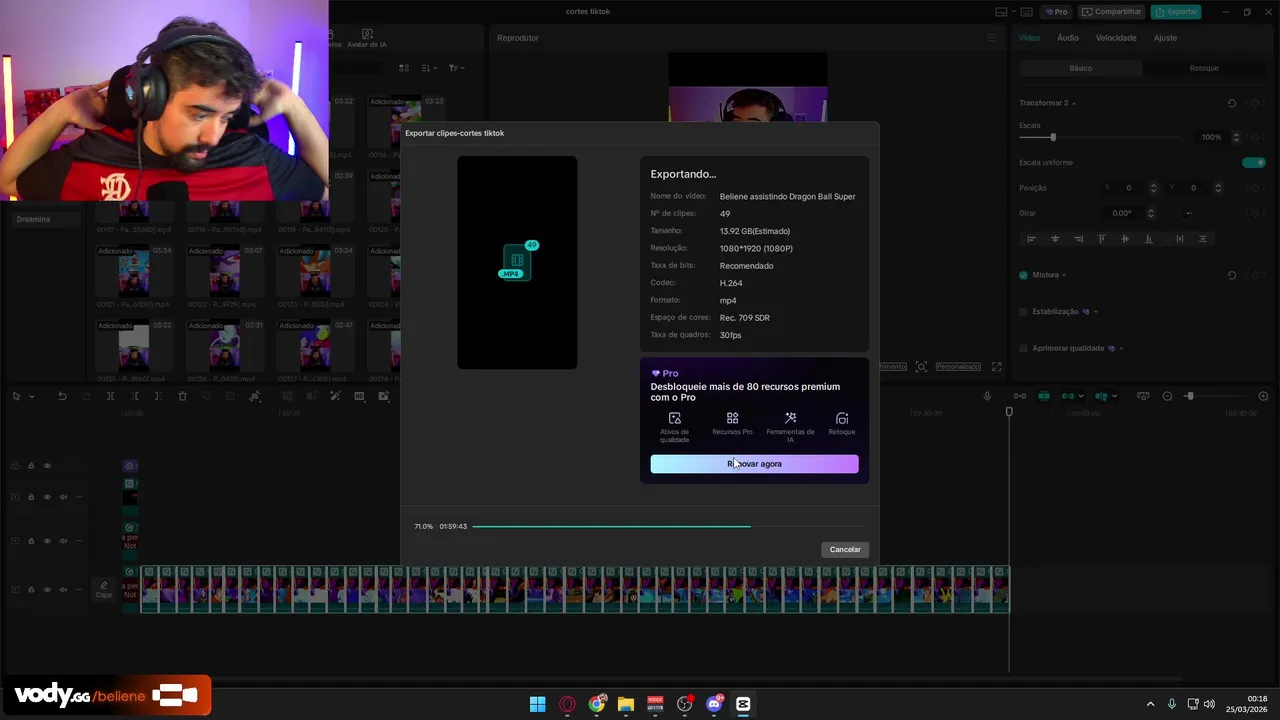Lock the top timeline track
Screen dimensions: 1280x720
(x=31, y=466)
